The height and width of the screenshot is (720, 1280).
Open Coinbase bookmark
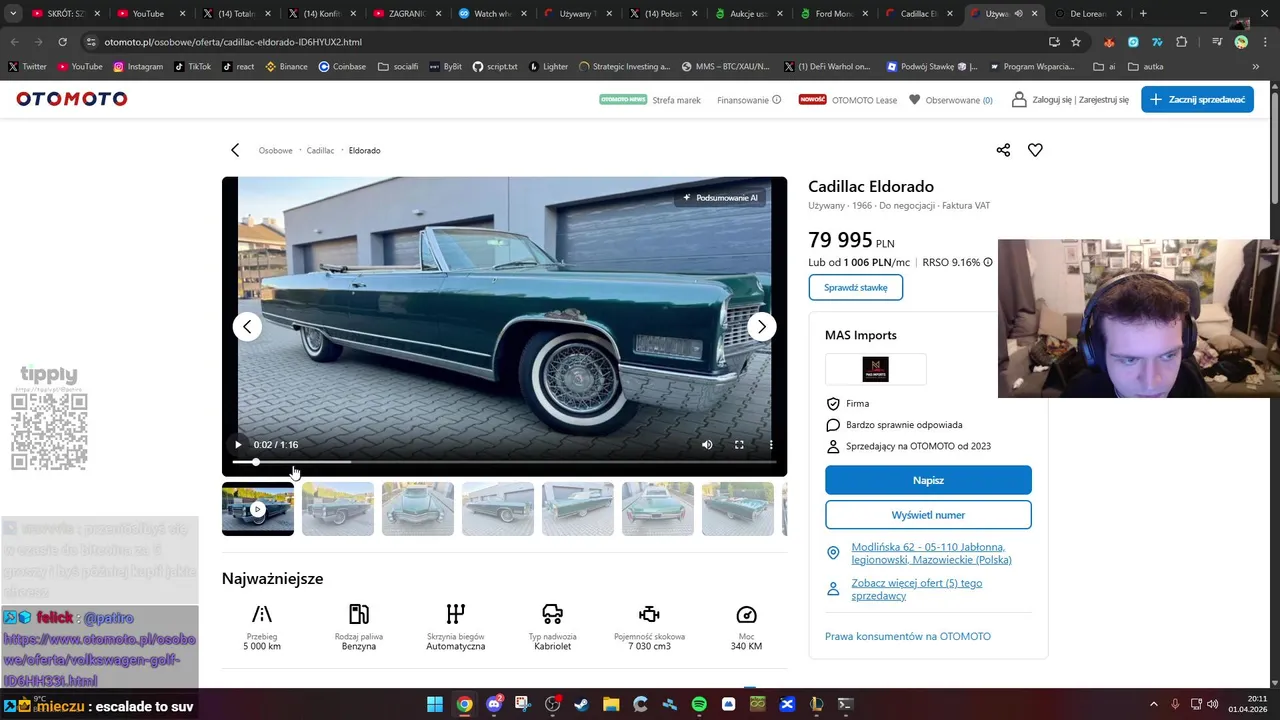[x=342, y=67]
